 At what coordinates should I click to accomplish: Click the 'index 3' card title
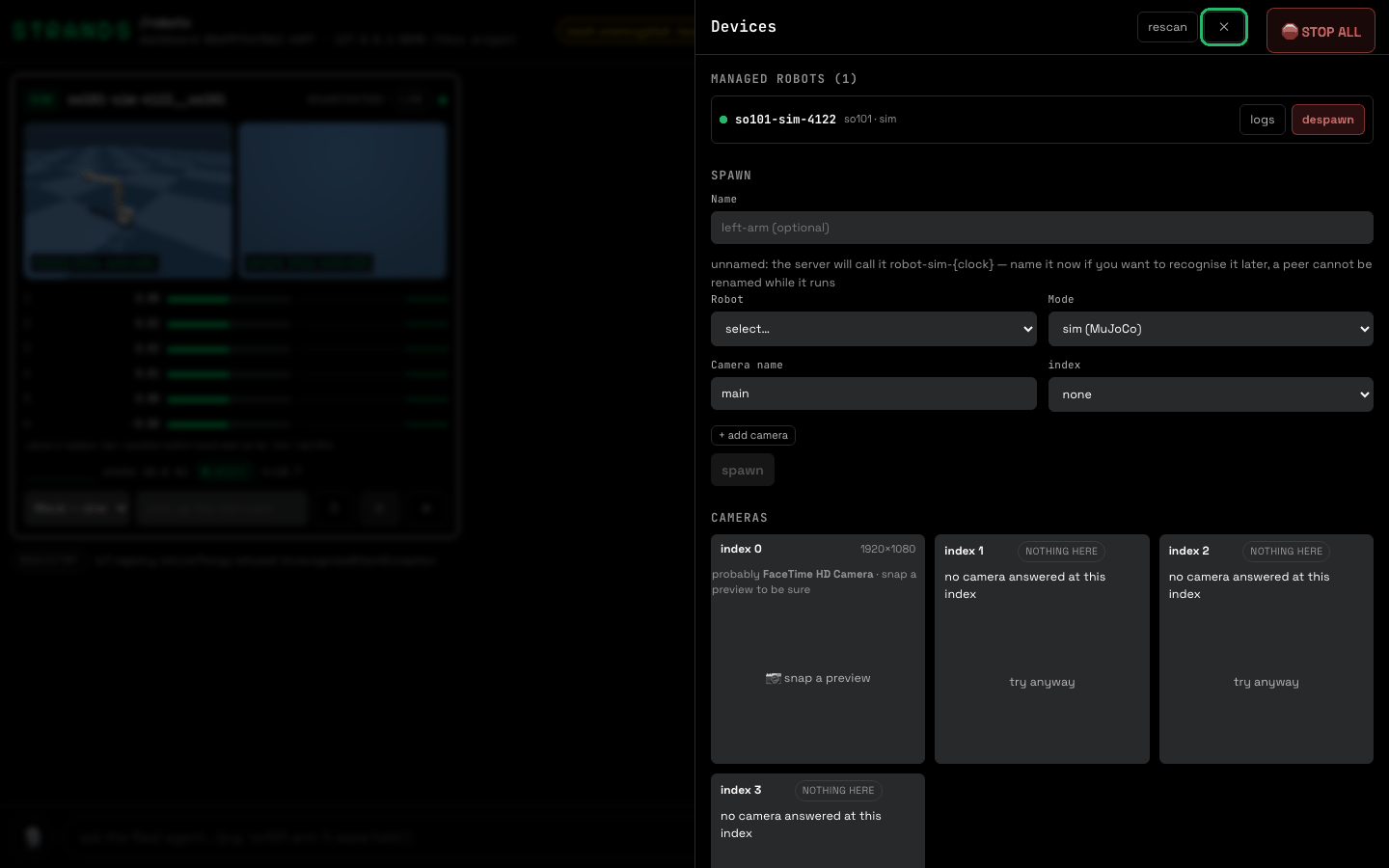pyautogui.click(x=741, y=790)
